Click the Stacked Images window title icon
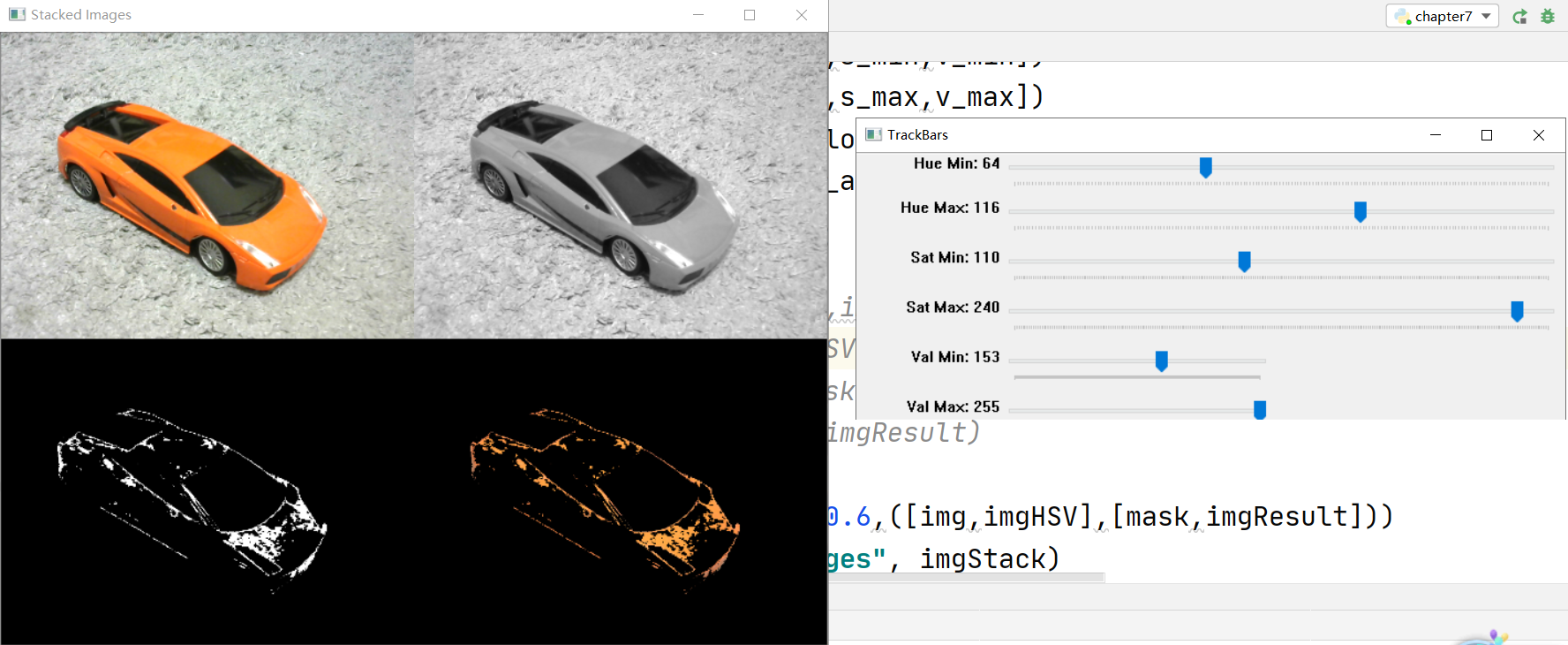The image size is (1568, 645). [17, 14]
